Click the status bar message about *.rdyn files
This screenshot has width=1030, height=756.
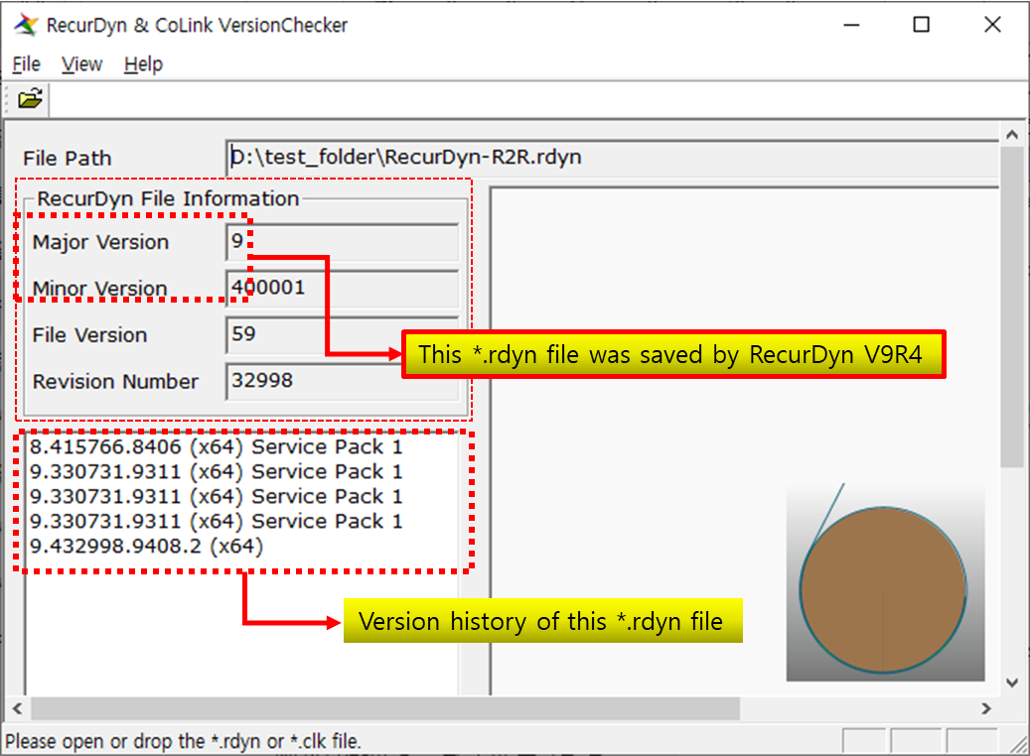click(x=183, y=742)
